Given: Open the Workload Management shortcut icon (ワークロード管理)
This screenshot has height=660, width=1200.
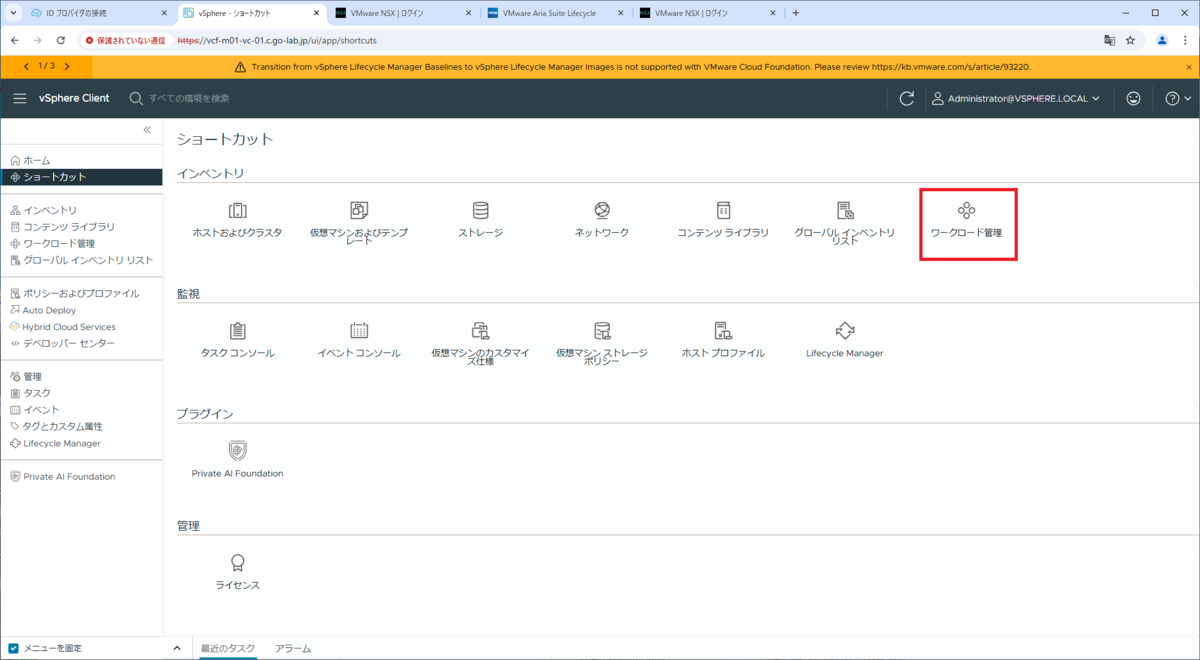Looking at the screenshot, I should (966, 210).
